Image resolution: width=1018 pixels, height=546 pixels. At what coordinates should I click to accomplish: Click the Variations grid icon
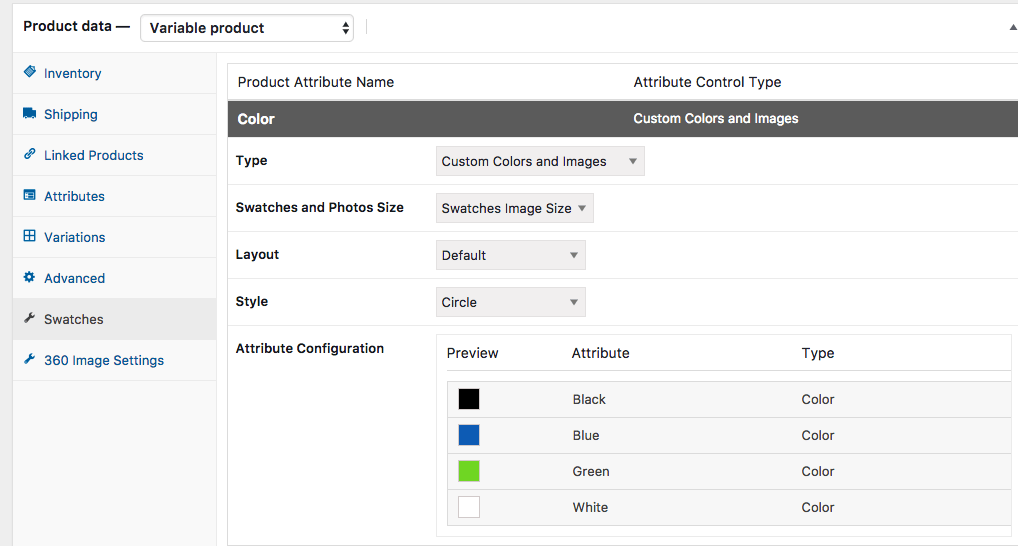point(30,237)
